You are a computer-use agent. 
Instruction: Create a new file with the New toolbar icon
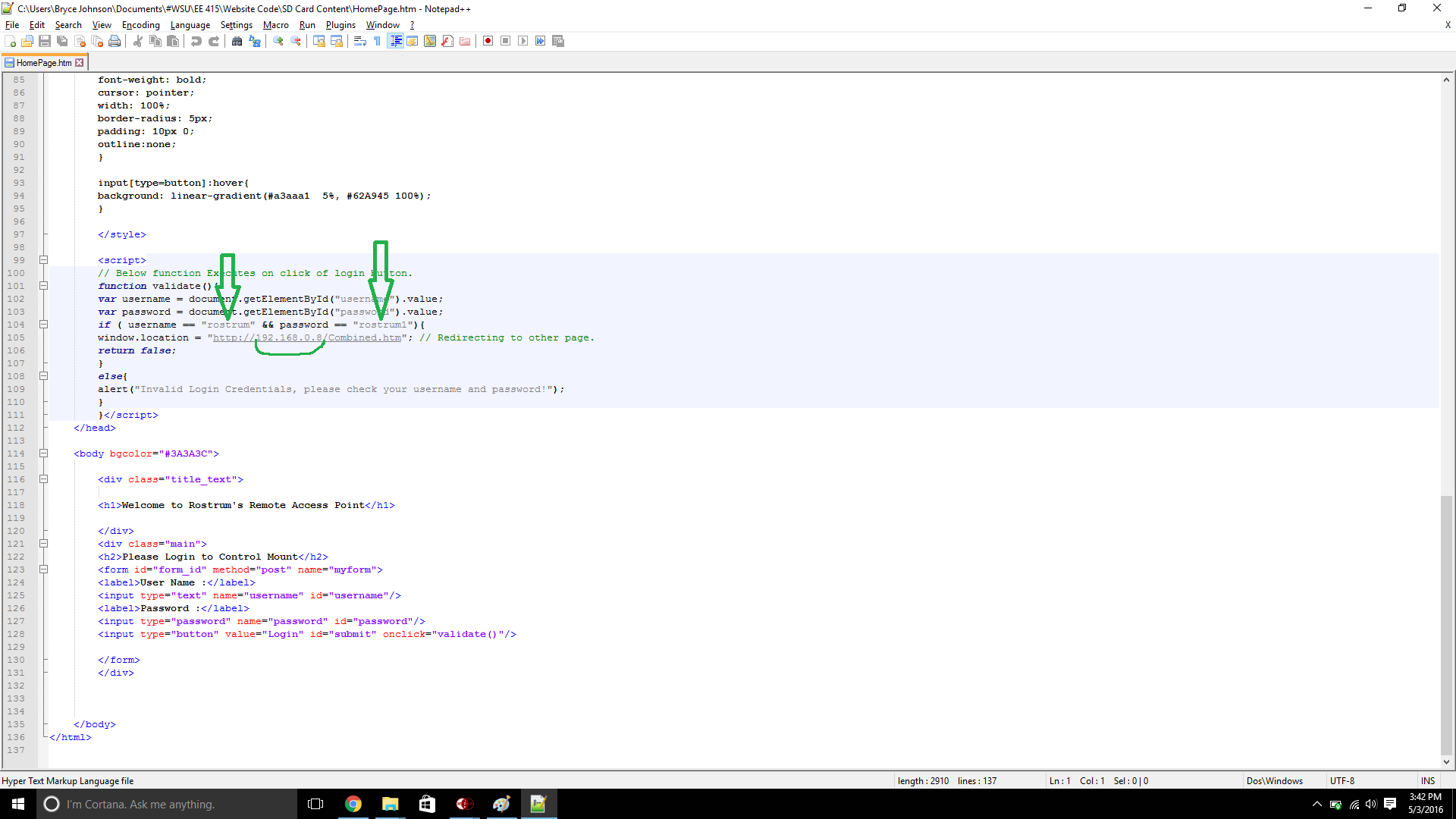tap(10, 41)
